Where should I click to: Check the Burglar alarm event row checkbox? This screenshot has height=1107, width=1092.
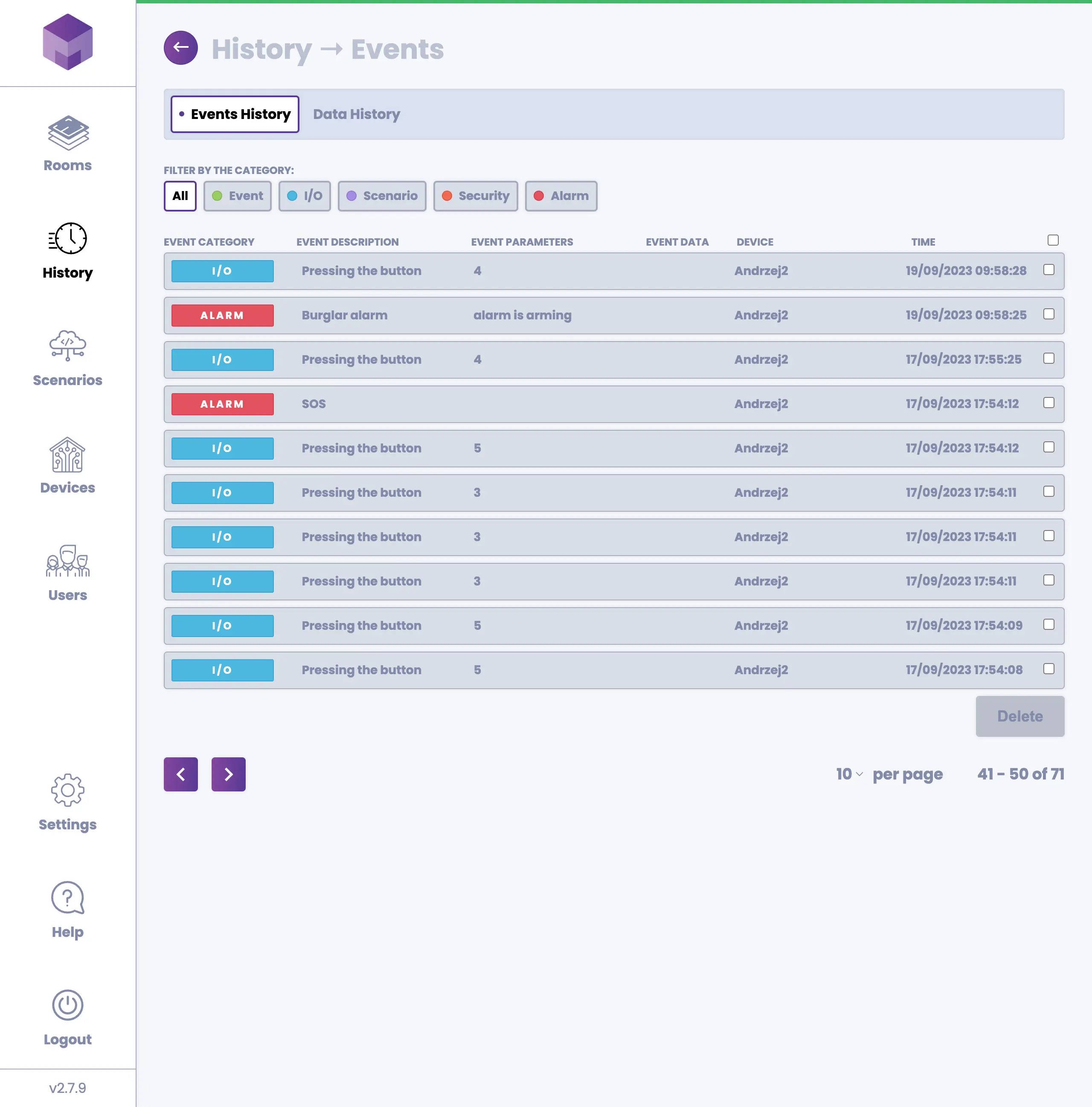coord(1048,314)
